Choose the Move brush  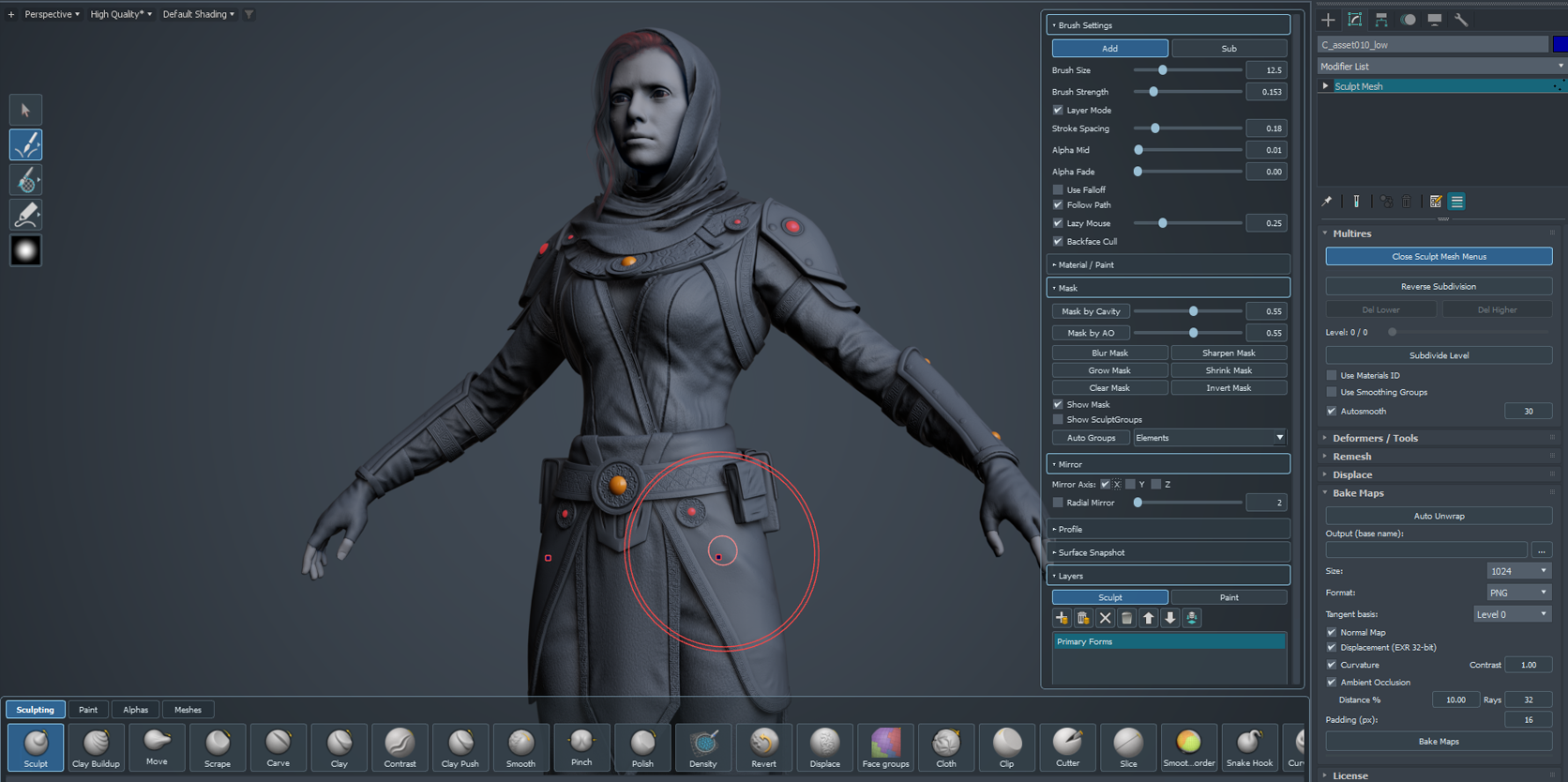(157, 747)
